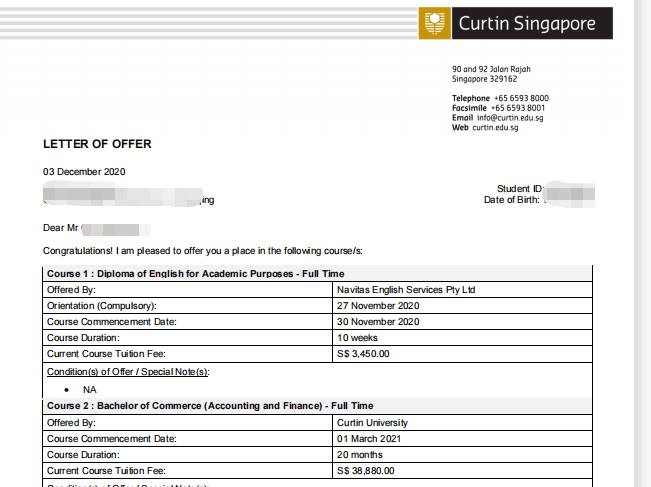Image resolution: width=651 pixels, height=487 pixels.
Task: Select the date '03 December 2020'
Action: point(84,172)
